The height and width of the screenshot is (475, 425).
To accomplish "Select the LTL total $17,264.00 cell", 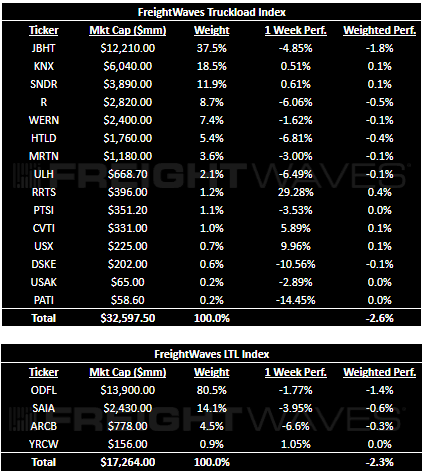I will [128, 462].
